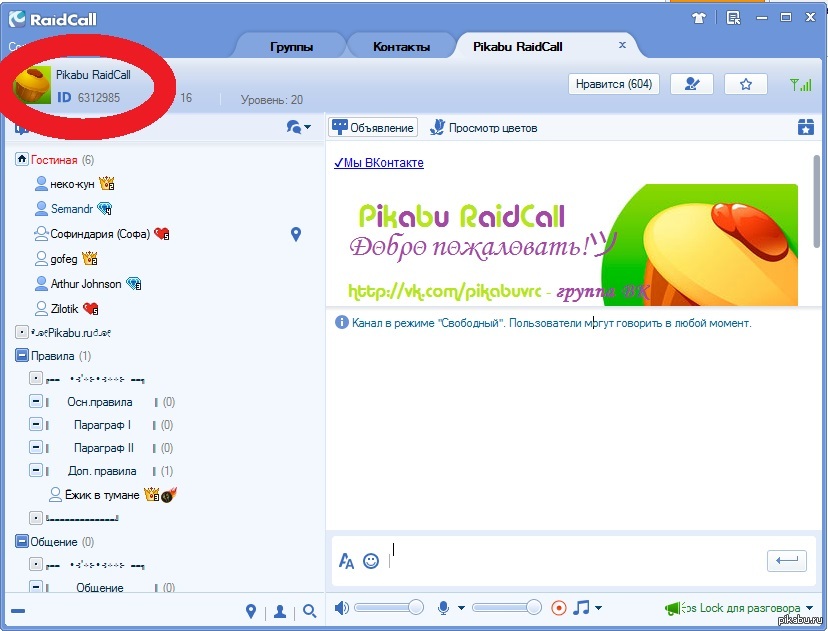
Task: Open the talk-mode dropdown for Lock для разговора
Action: tap(810, 608)
